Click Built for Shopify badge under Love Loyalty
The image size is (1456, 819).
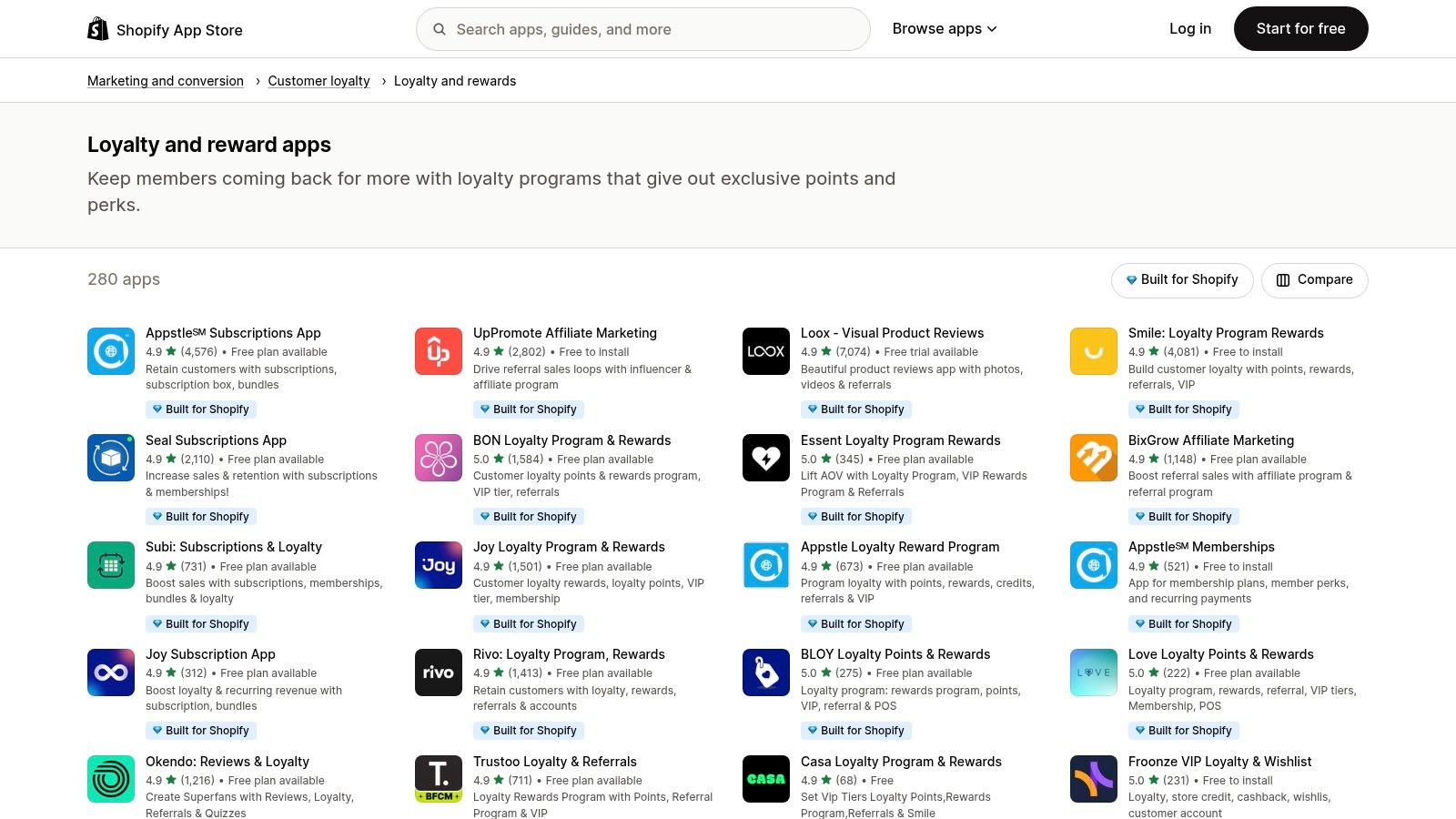pyautogui.click(x=1184, y=731)
